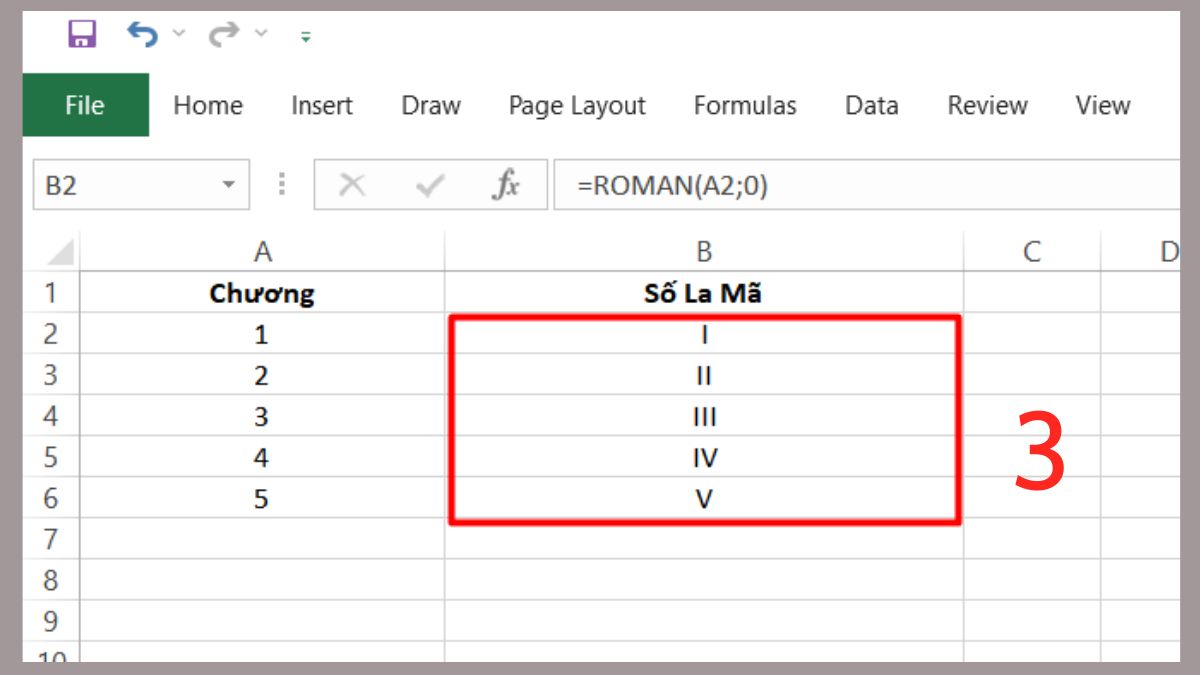Open the Review tab
Viewport: 1200px width, 675px height.
[x=987, y=105]
